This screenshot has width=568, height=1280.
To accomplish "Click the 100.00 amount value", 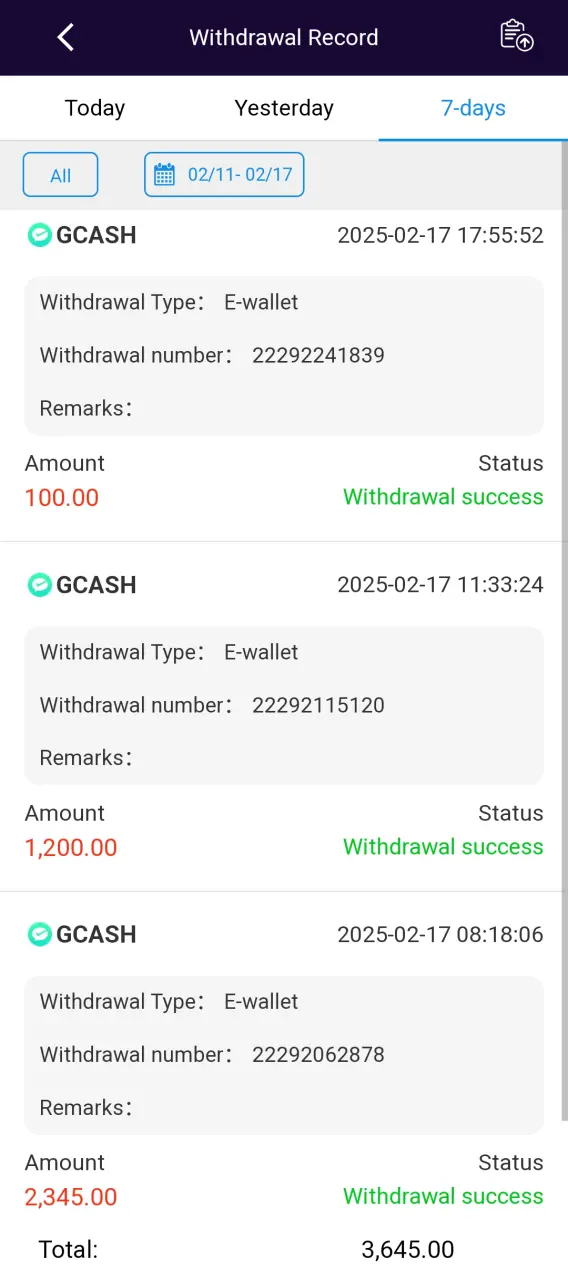I will pyautogui.click(x=62, y=497).
